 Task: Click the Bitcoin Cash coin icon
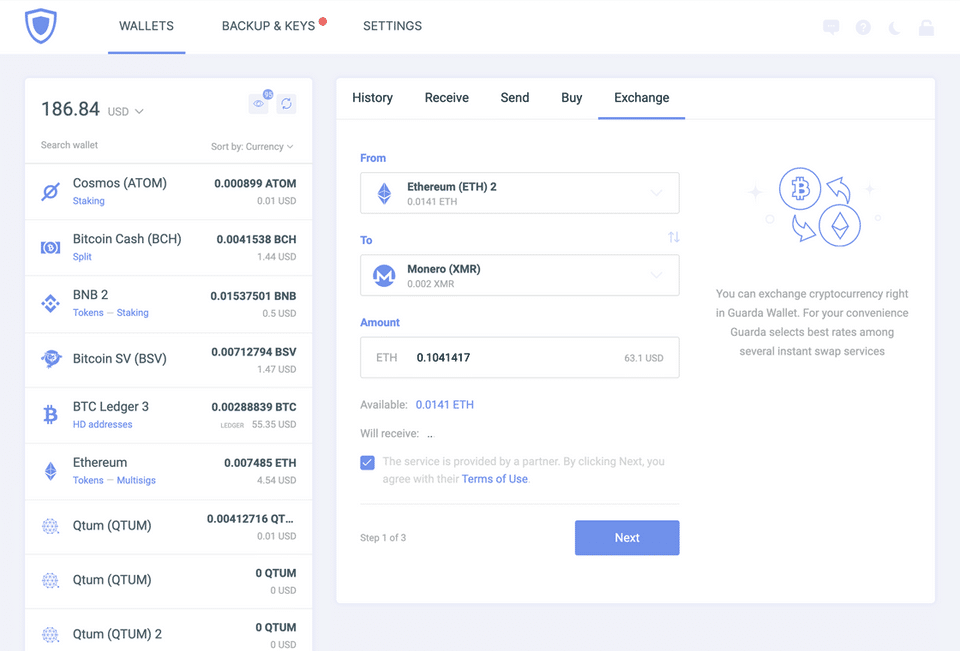50,247
